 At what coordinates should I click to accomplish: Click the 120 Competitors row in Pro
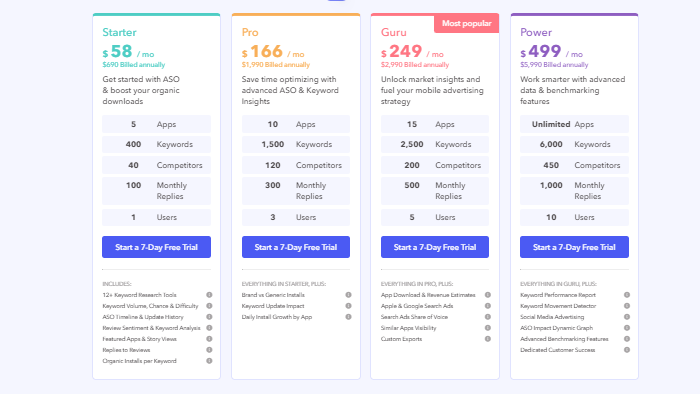click(x=296, y=165)
